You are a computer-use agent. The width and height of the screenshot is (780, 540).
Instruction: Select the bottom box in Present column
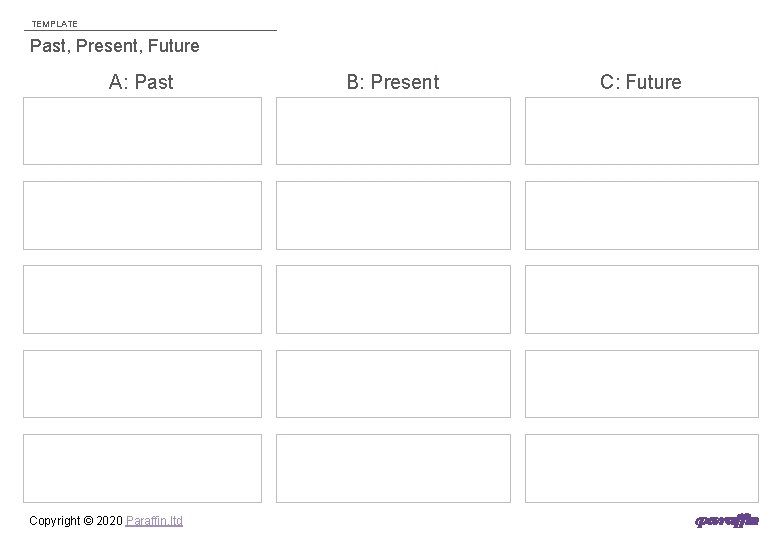point(393,468)
